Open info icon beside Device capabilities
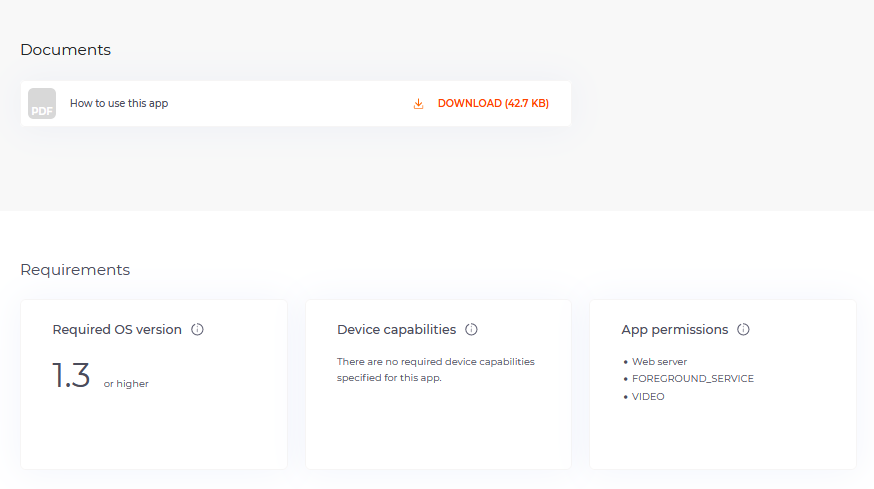 point(472,330)
